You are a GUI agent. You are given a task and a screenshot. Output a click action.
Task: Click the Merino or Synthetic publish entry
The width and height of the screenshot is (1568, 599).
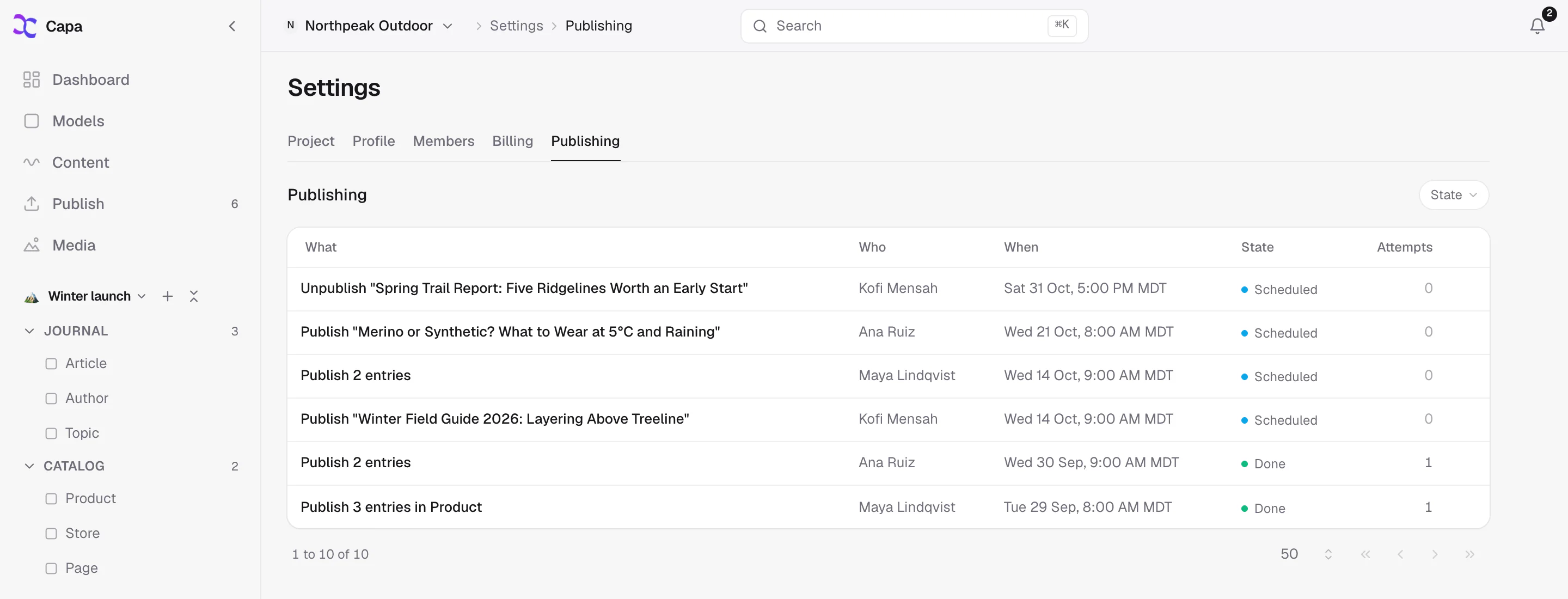(x=888, y=332)
